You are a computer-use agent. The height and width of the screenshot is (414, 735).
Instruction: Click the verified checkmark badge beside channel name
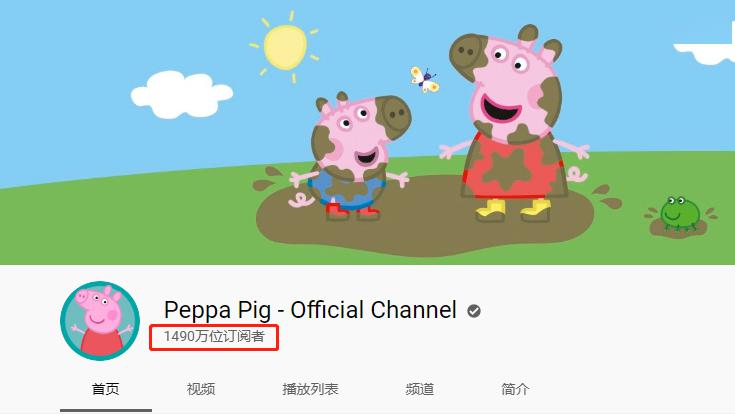(474, 311)
